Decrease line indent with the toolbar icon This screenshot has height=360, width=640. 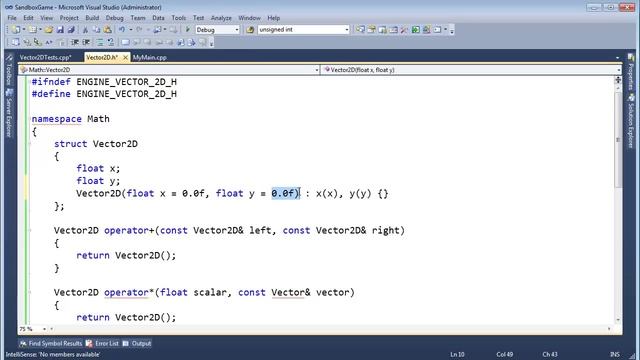coord(75,42)
